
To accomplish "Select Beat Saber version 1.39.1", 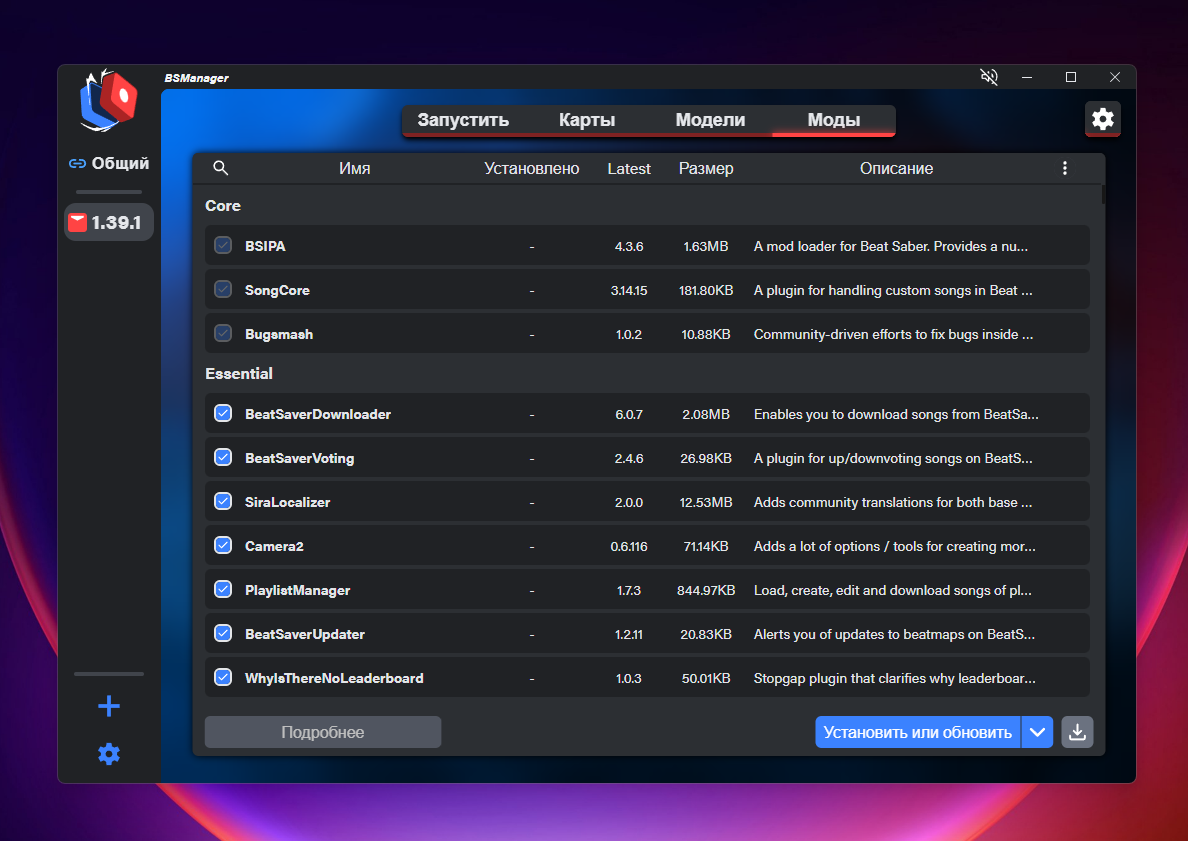I will (109, 222).
